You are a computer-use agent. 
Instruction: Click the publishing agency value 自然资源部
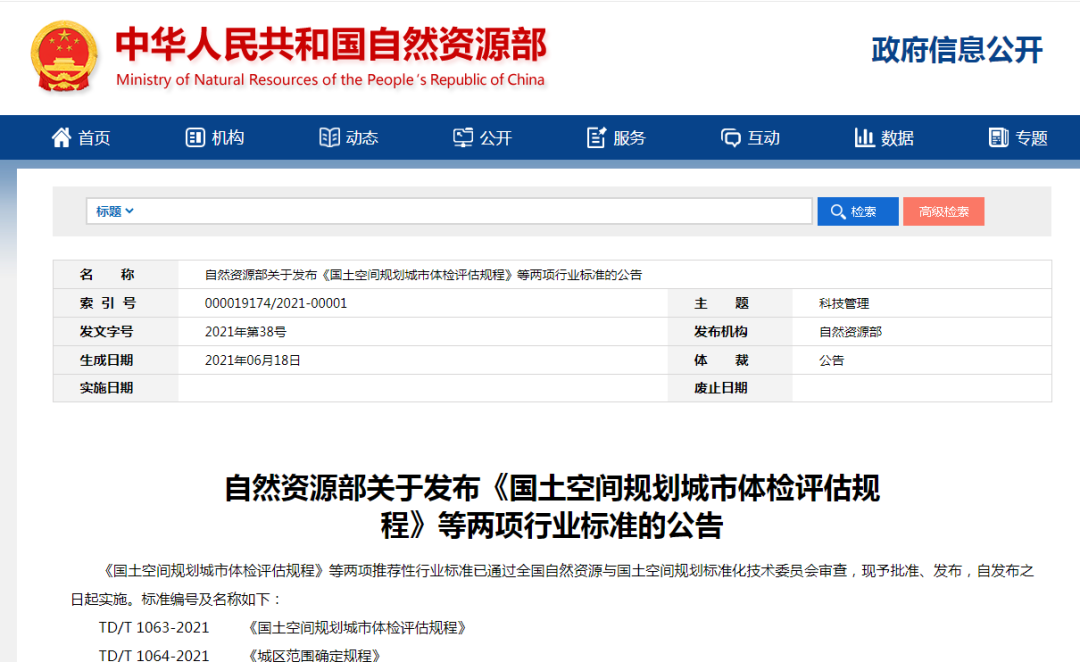(850, 332)
